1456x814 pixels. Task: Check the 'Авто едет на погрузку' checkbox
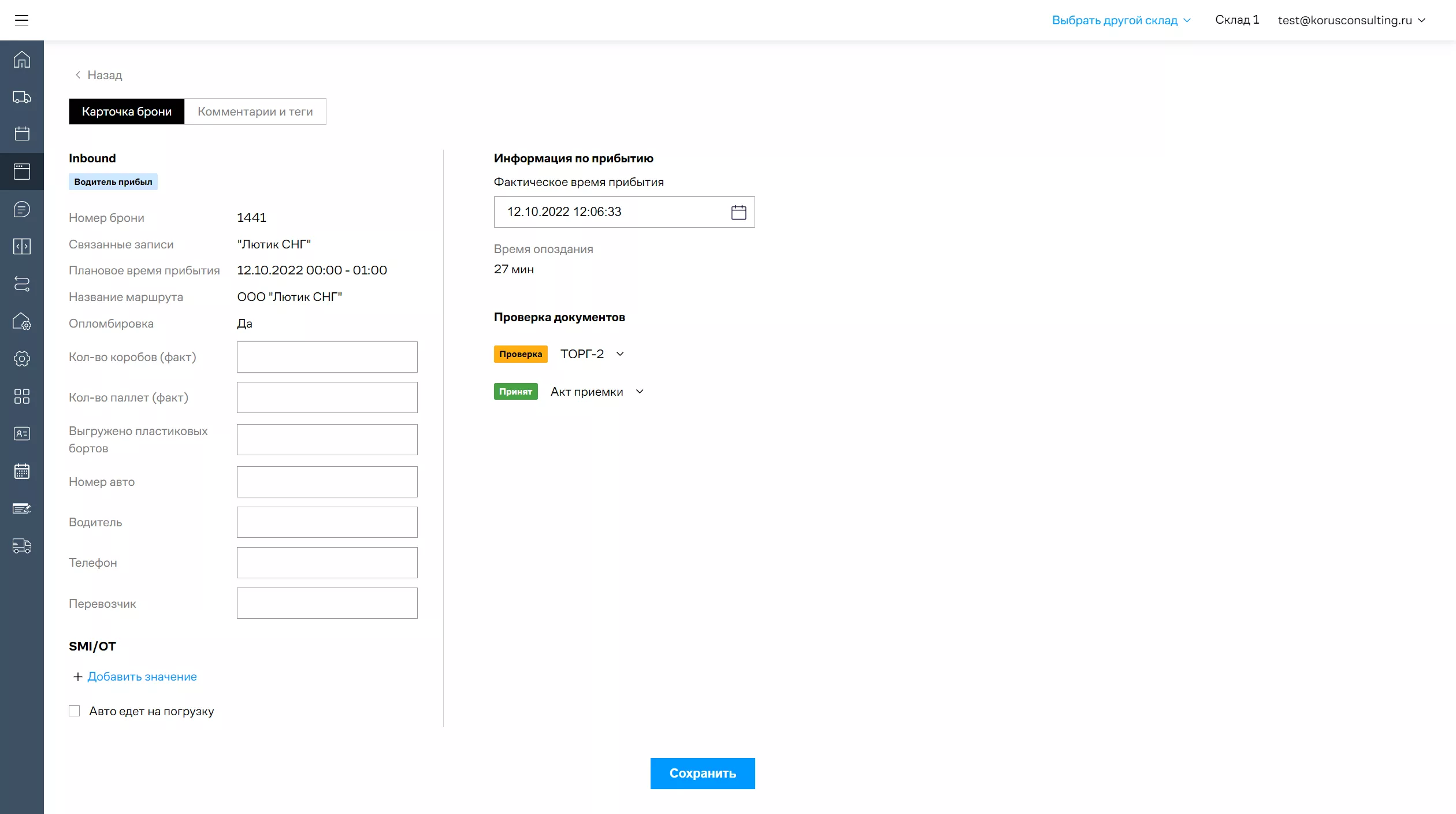[75, 711]
